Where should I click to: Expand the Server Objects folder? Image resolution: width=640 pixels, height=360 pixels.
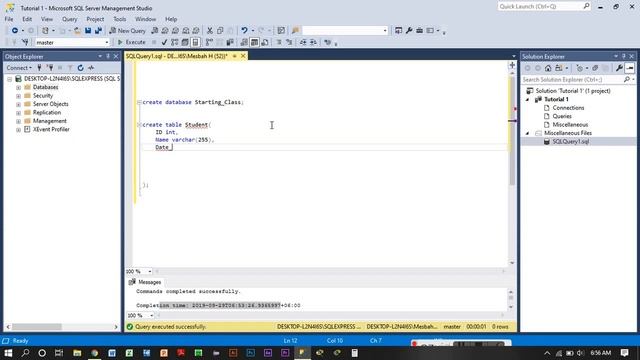pyautogui.click(x=18, y=104)
